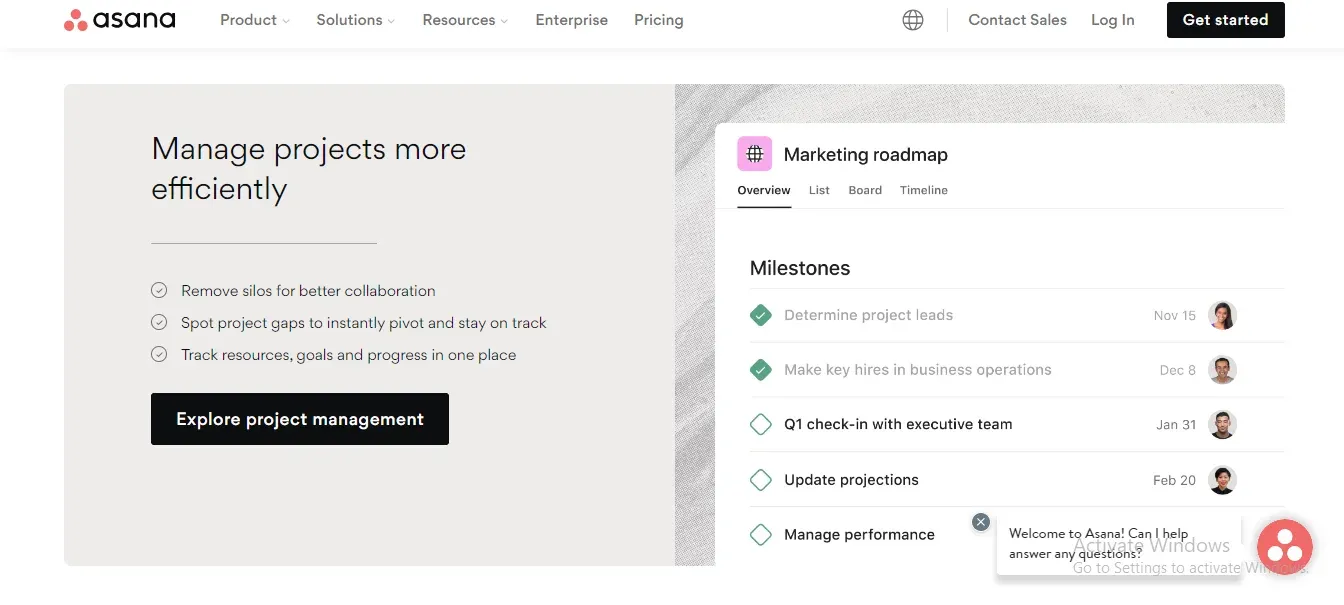This screenshot has height=605, width=1344.
Task: Mark Update projections milestone complete
Action: (761, 480)
